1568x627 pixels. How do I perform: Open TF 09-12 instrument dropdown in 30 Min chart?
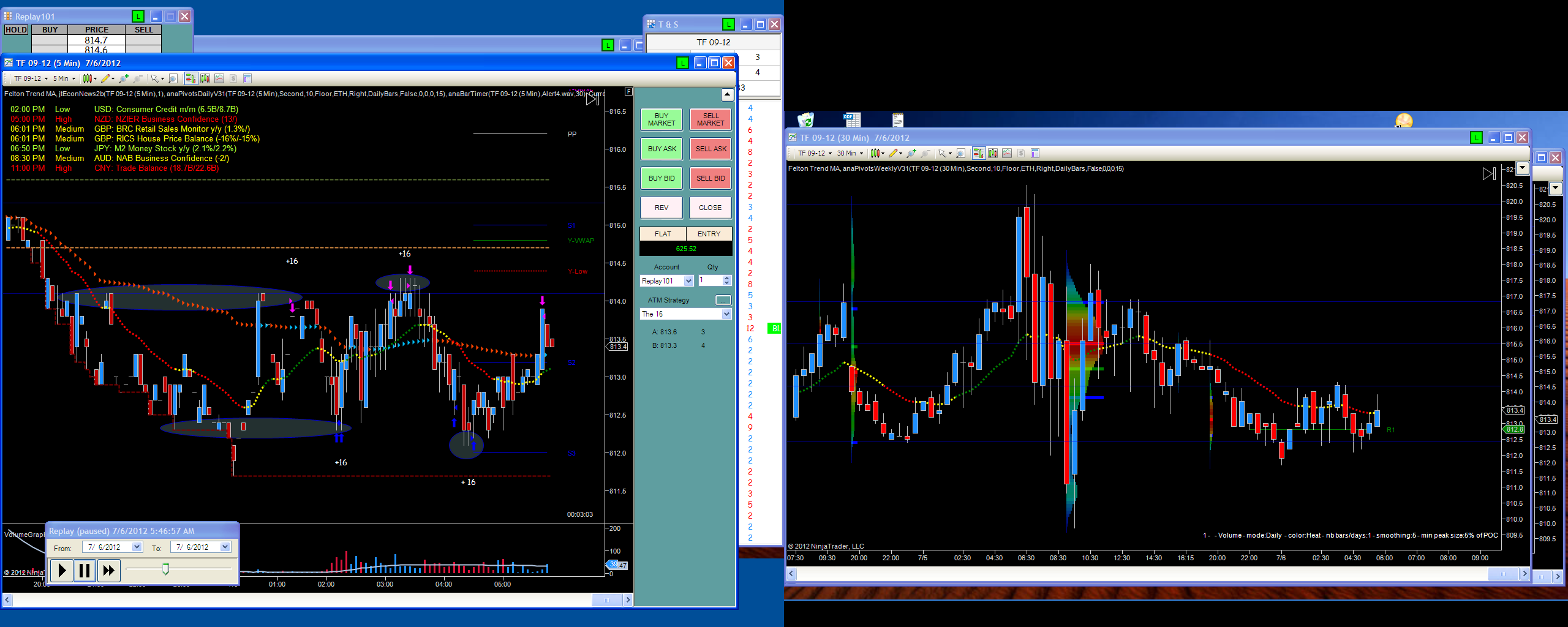(815, 153)
